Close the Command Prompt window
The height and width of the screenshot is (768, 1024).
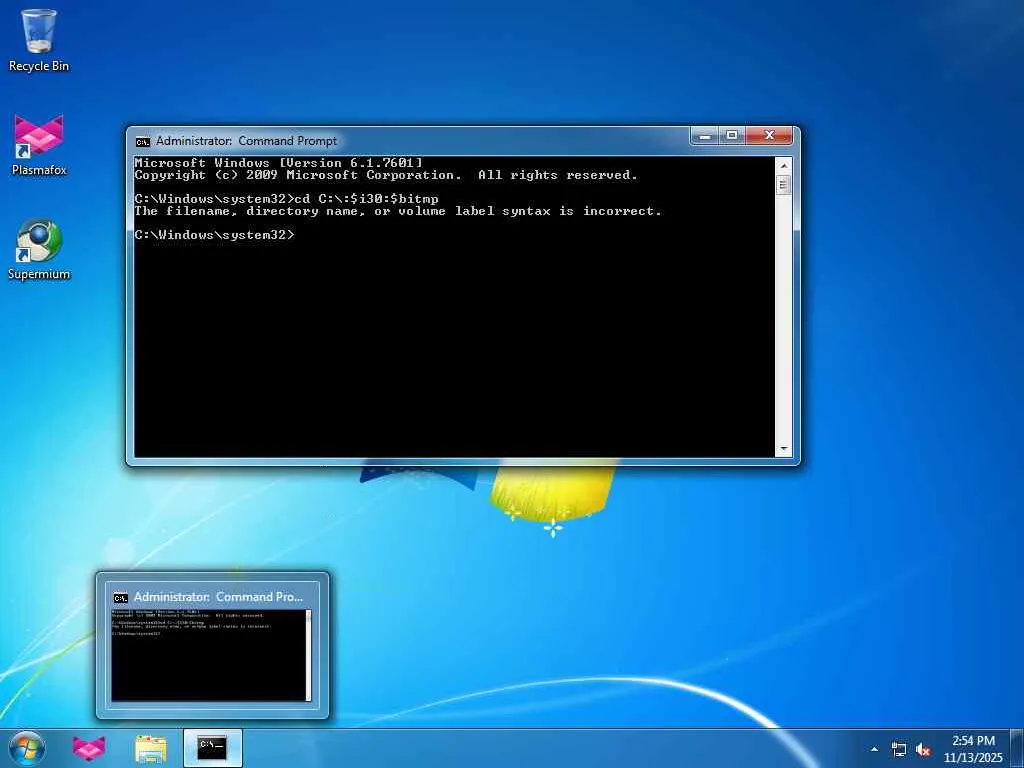click(x=769, y=135)
